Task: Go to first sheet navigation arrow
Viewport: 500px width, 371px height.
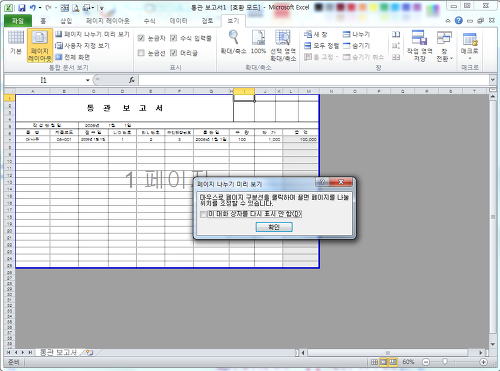Action: [9, 352]
